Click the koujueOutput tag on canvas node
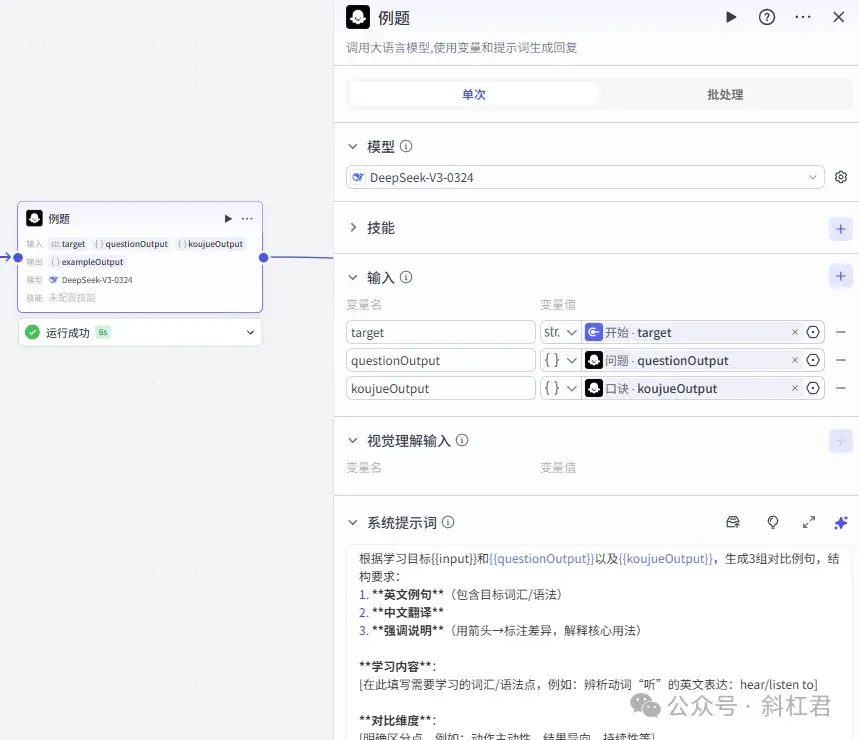The width and height of the screenshot is (859, 740). pos(210,244)
